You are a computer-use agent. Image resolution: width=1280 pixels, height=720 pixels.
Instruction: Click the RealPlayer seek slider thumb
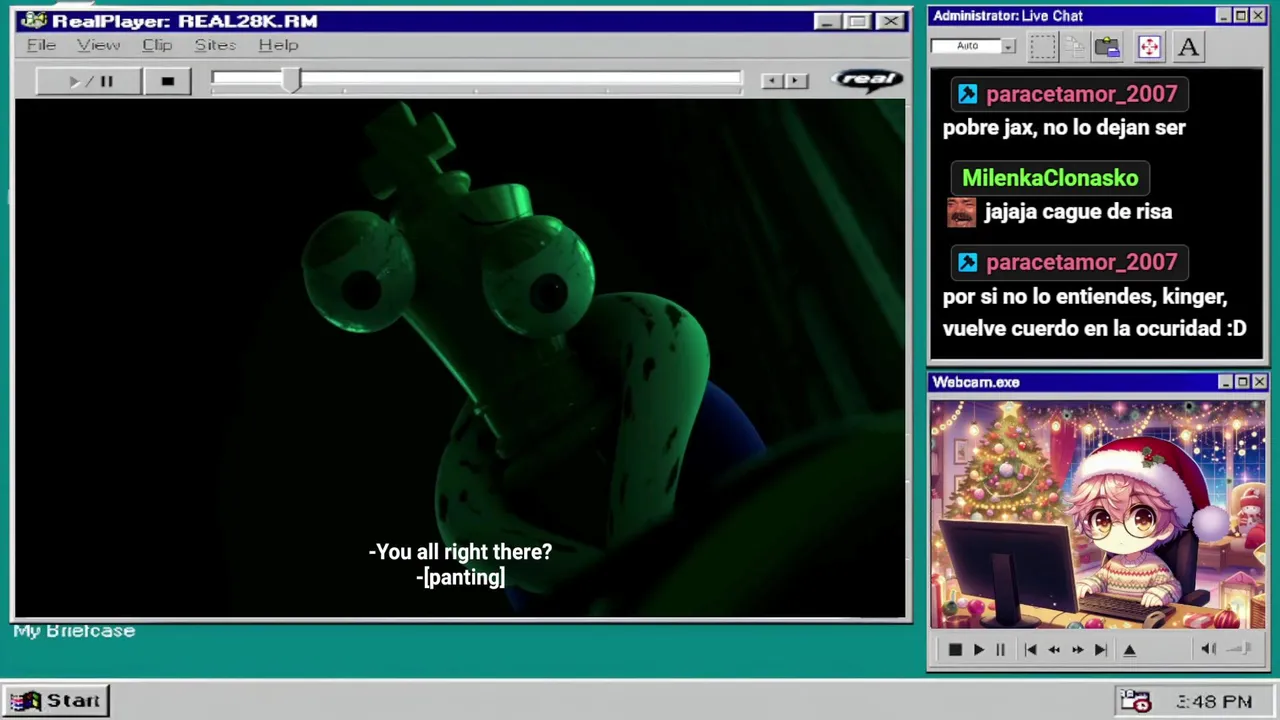291,81
